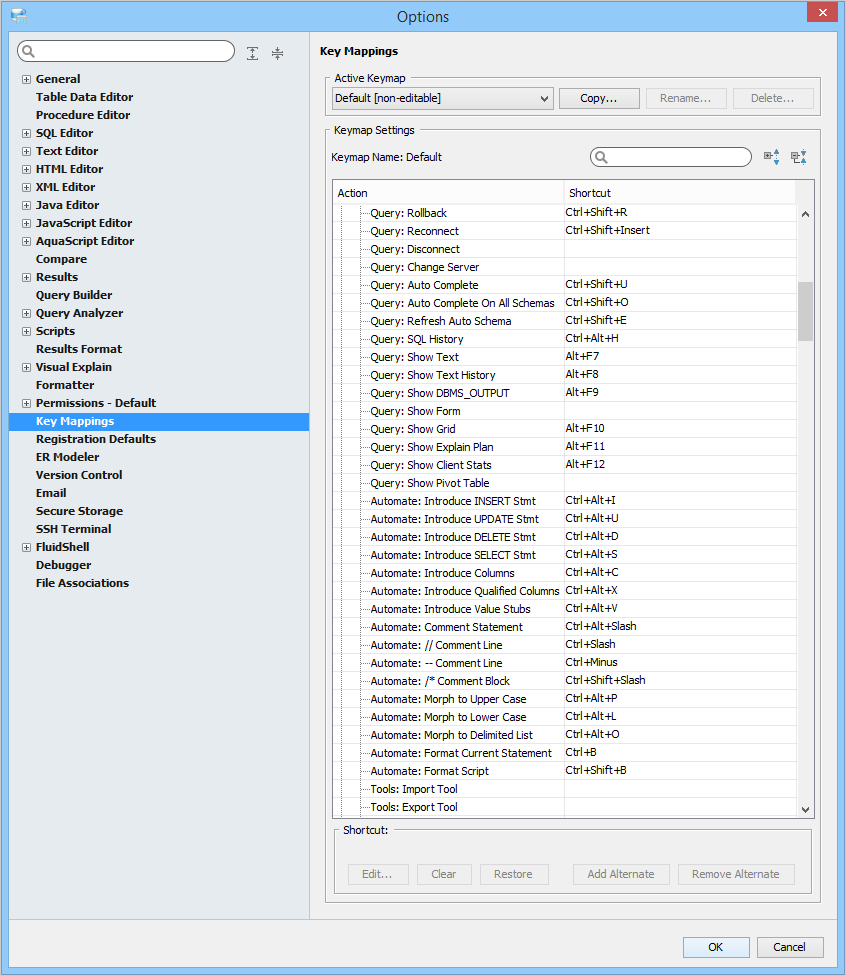The height and width of the screenshot is (976, 846).
Task: Click the Edit... shortcut button
Action: click(378, 875)
